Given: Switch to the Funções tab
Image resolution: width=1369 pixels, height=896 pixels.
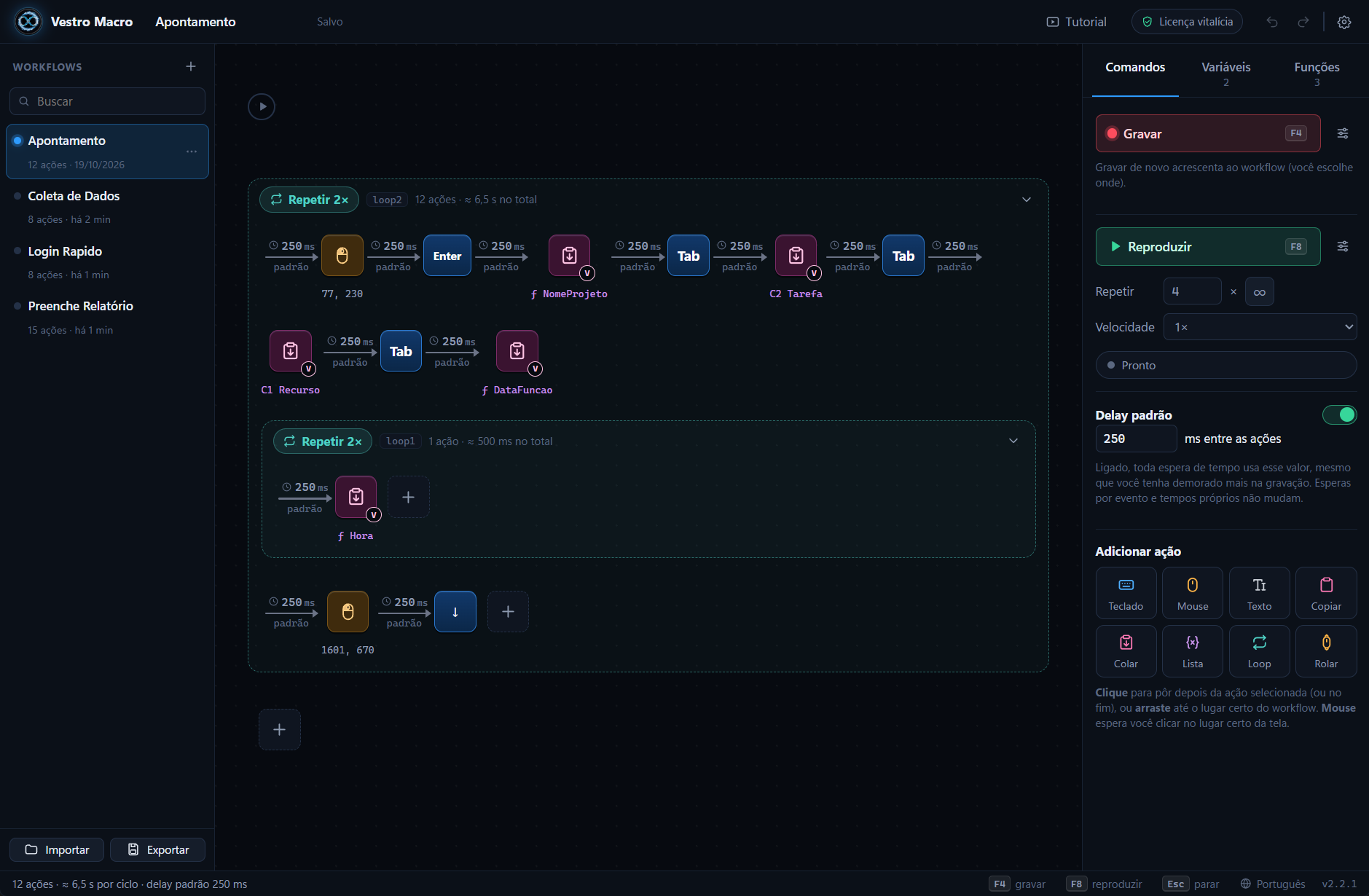Looking at the screenshot, I should (x=1317, y=72).
